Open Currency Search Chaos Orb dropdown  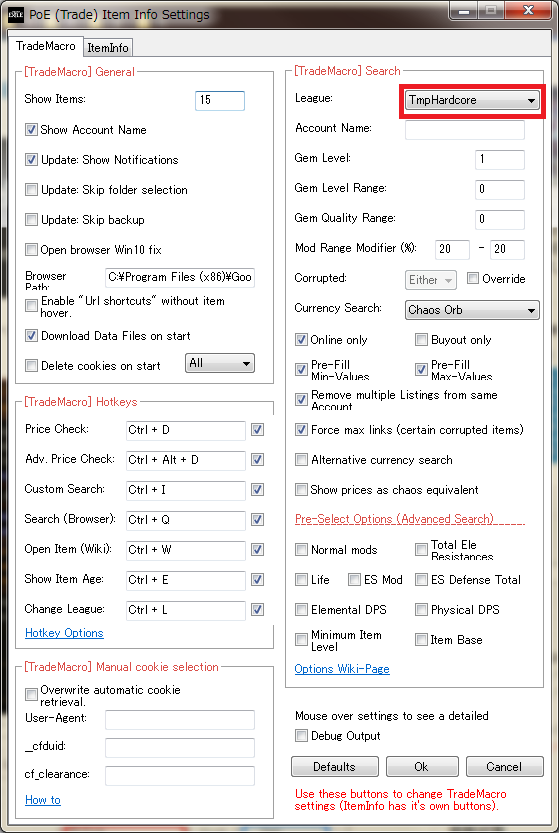point(472,310)
